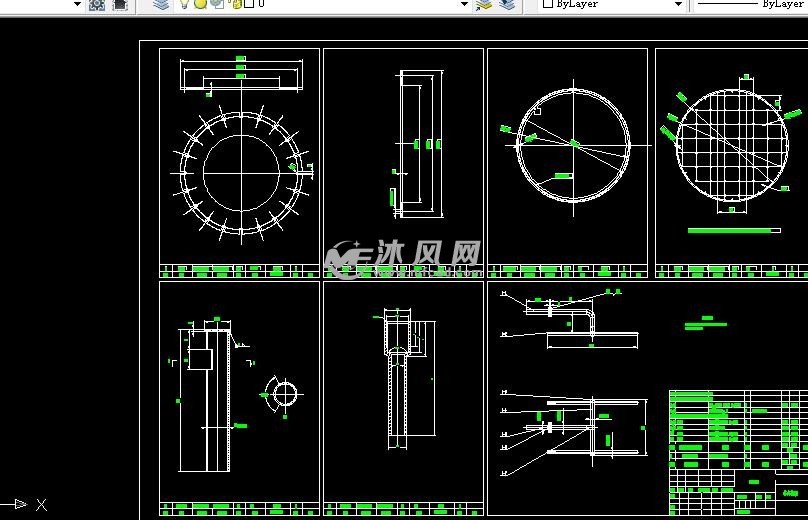Image resolution: width=808 pixels, height=520 pixels.
Task: Open the ByLayer color dropdown
Action: pos(612,4)
